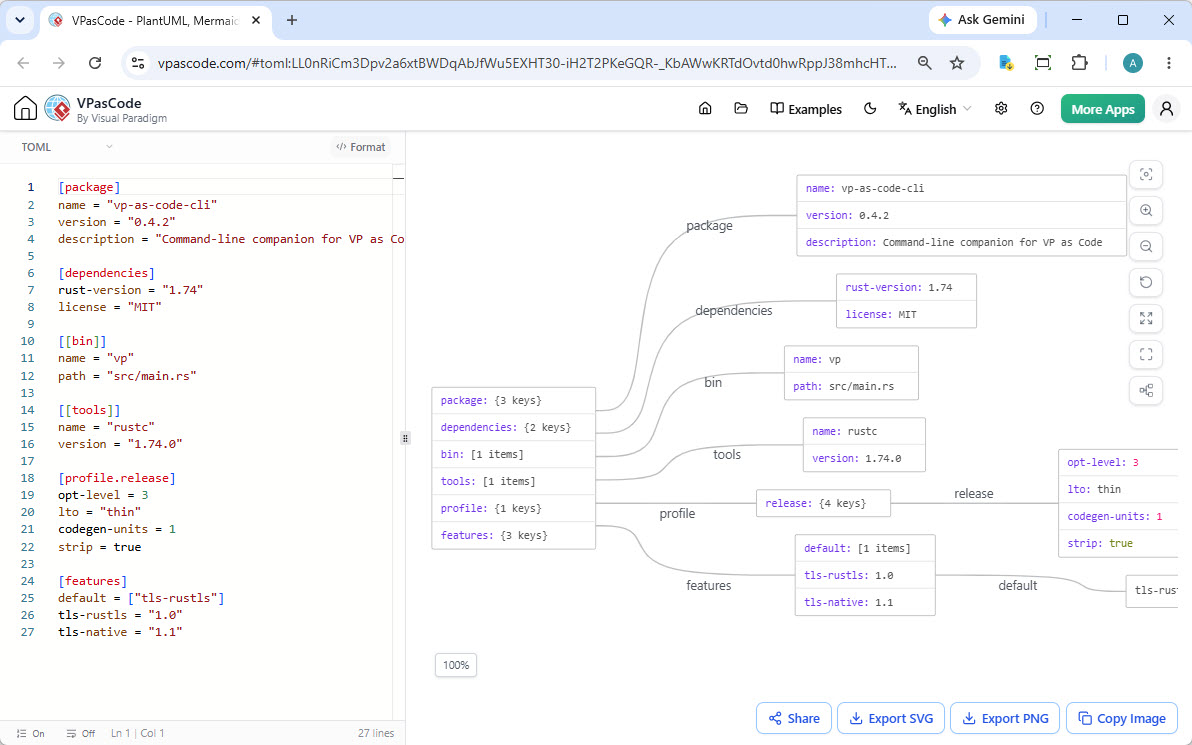
Task: Click the Ln 1 | Col 1 status entry
Action: 138,734
